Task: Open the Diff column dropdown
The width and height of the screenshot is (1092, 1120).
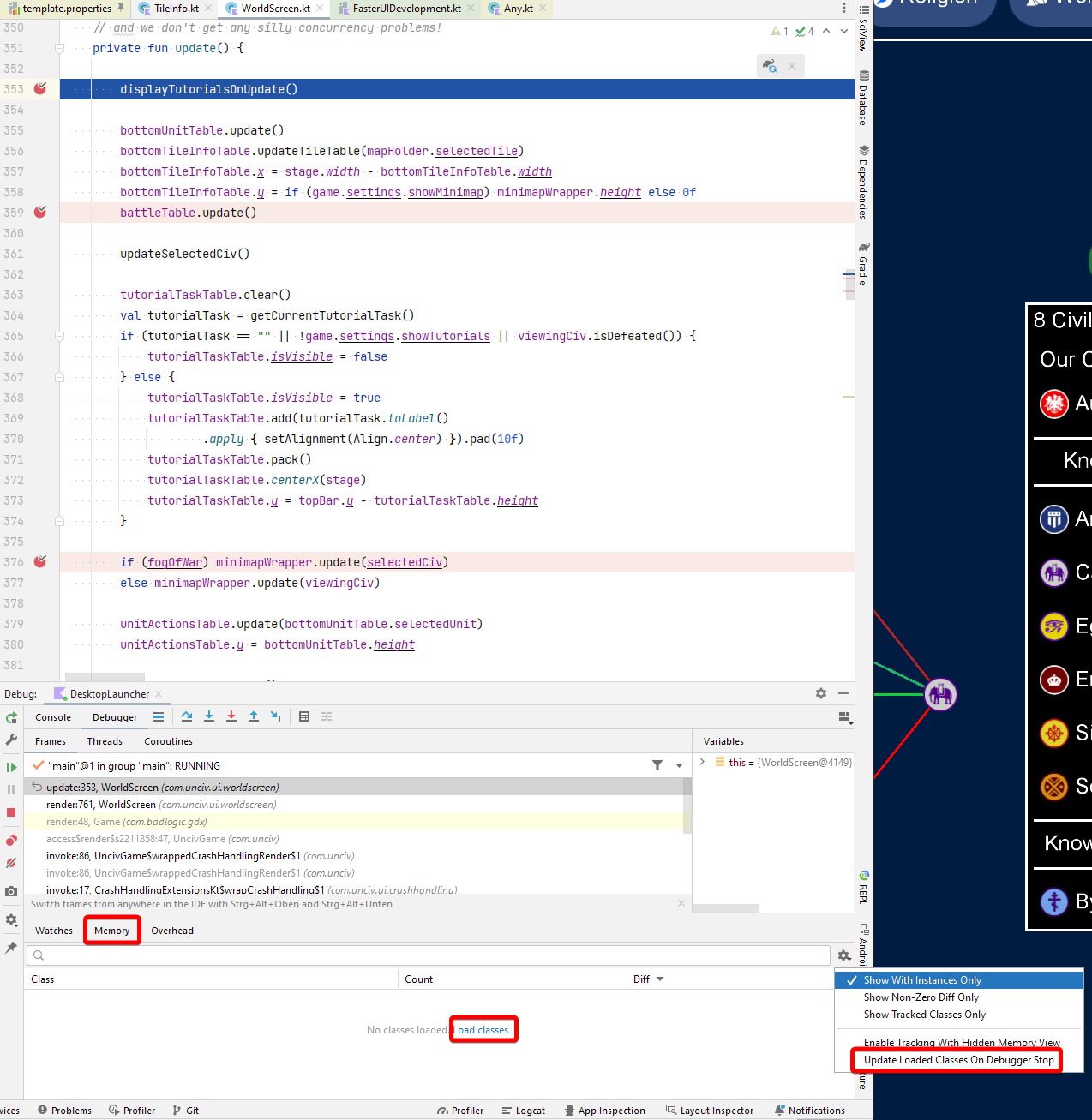Action: tap(660, 979)
